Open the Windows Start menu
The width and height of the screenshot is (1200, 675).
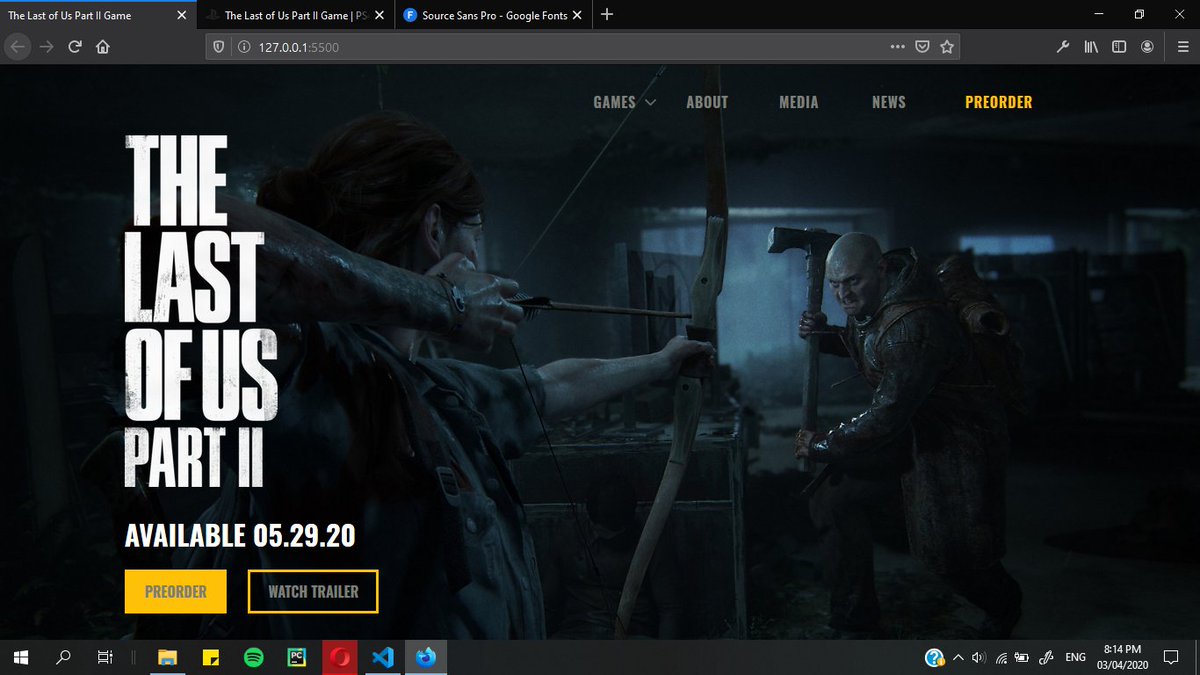coord(21,657)
